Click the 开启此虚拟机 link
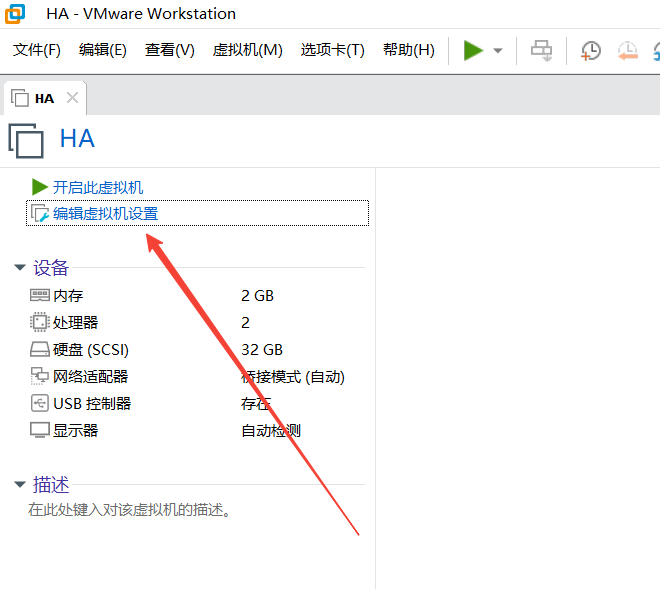660x589 pixels. click(98, 187)
